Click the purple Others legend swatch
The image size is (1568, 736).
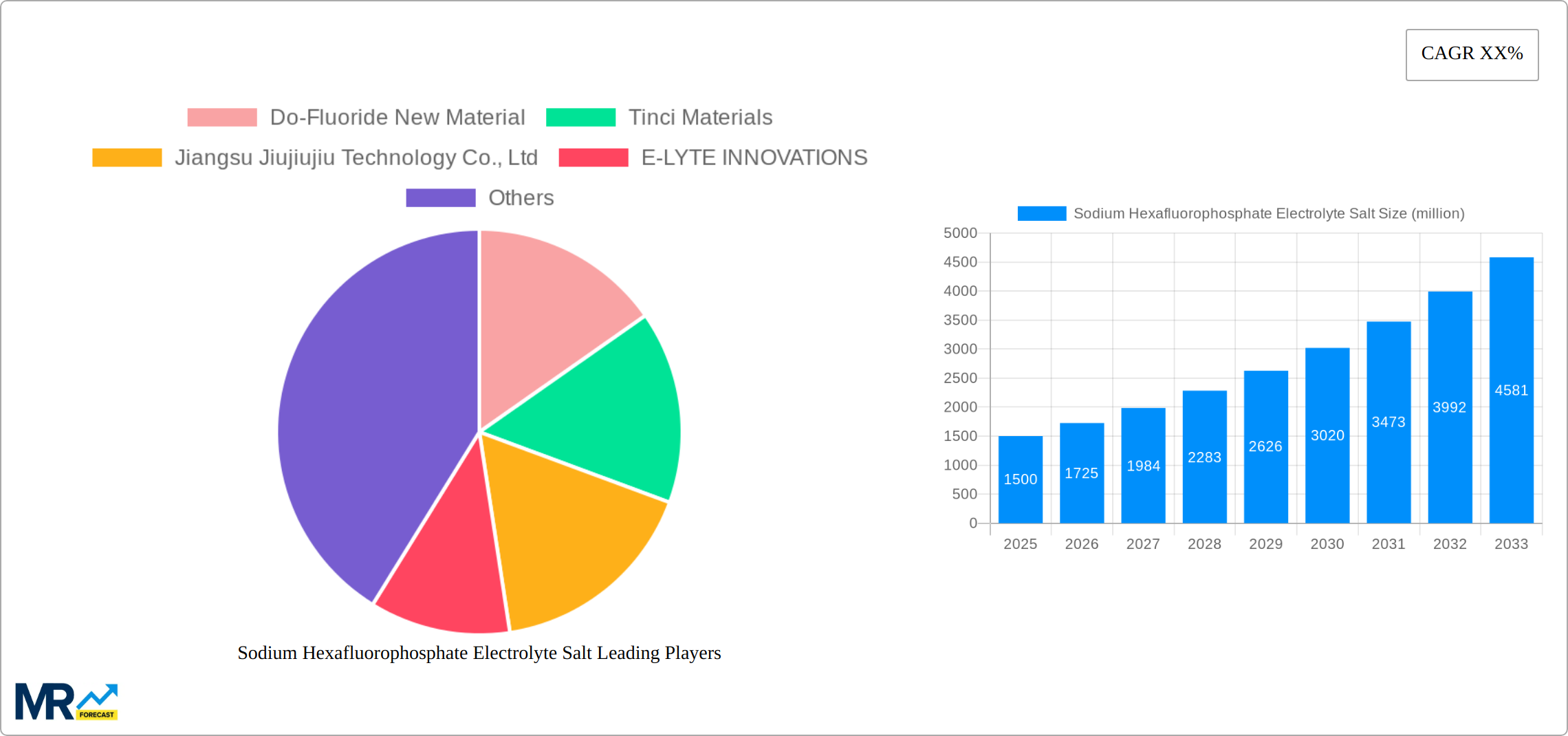[439, 197]
